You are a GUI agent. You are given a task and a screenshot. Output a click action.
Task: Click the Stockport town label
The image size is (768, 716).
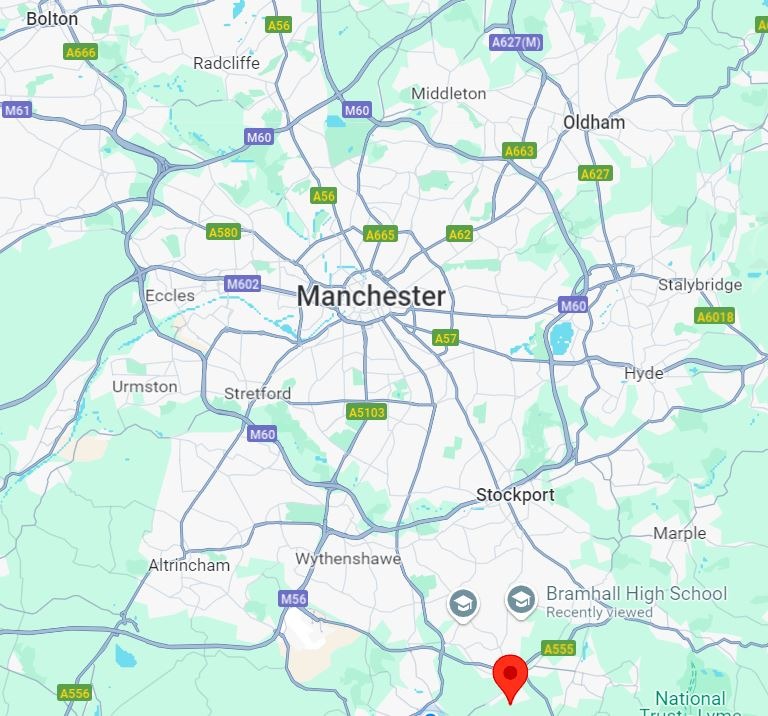515,495
